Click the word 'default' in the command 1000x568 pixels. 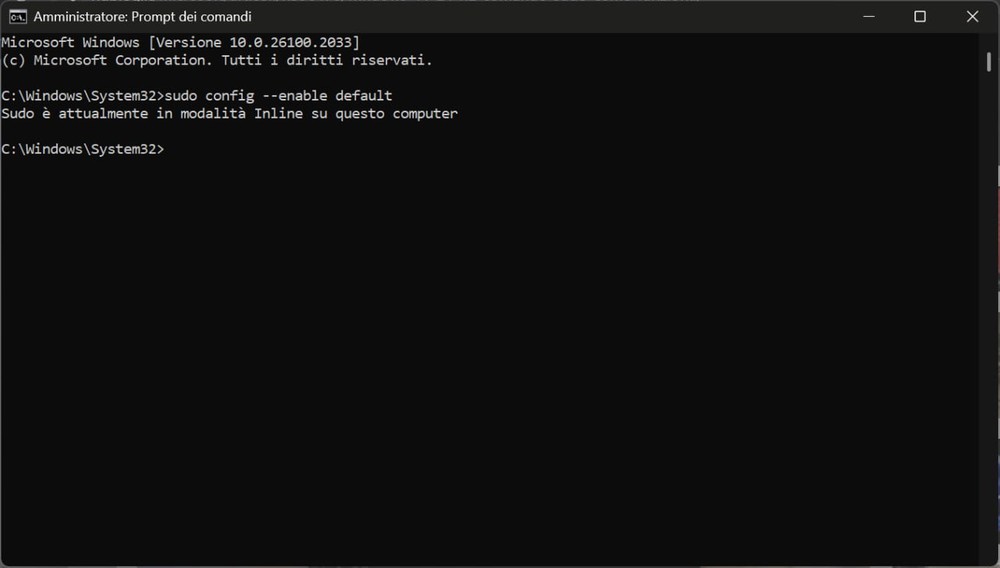(x=364, y=96)
